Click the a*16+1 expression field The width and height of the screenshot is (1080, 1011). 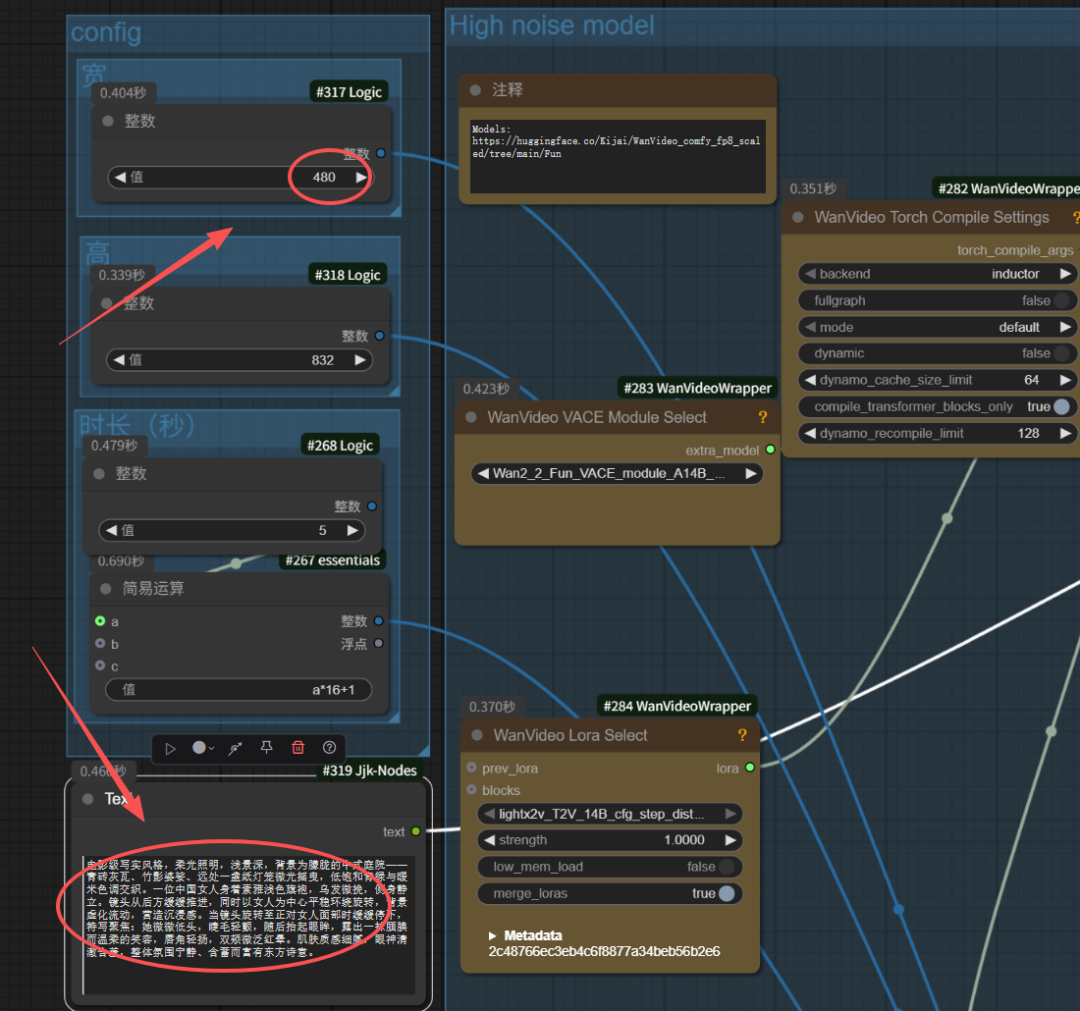pyautogui.click(x=238, y=690)
